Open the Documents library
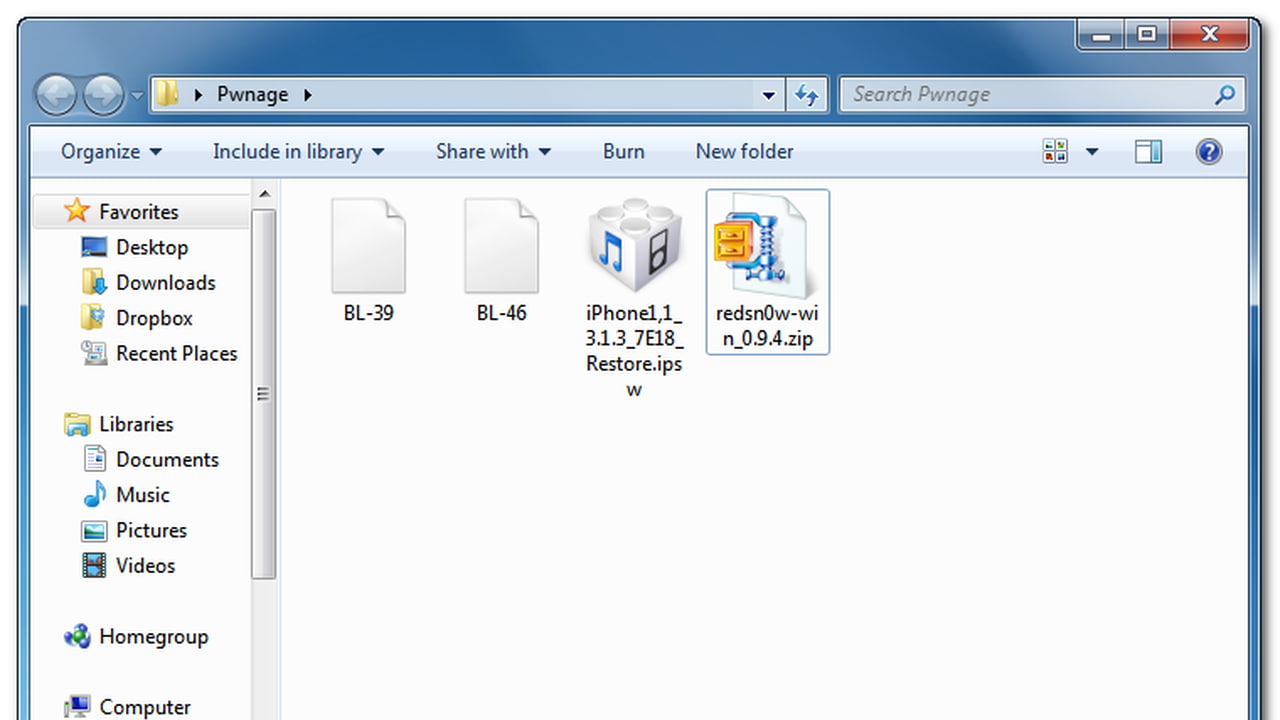 (167, 459)
